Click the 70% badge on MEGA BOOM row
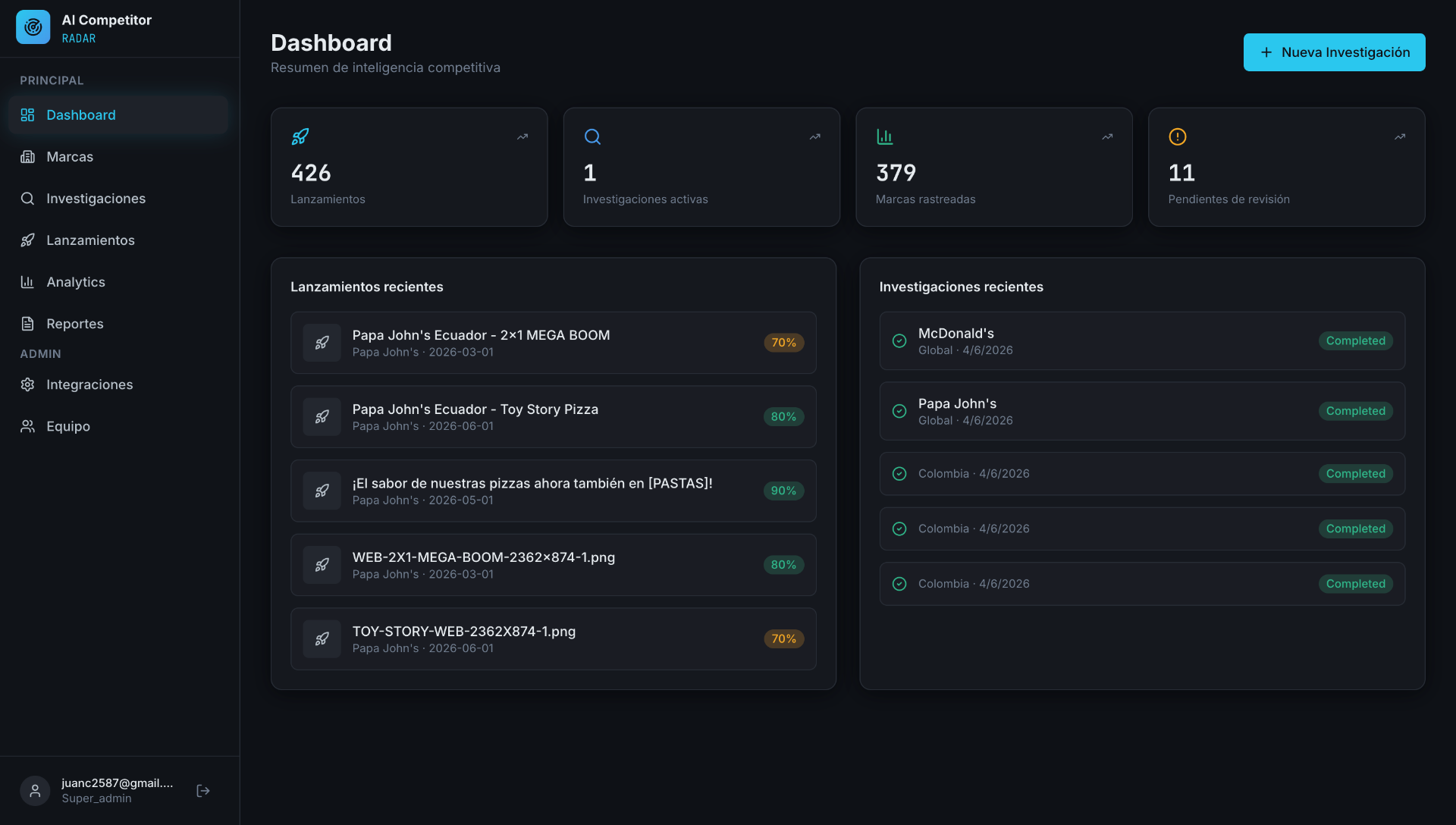The height and width of the screenshot is (825, 1456). point(783,343)
